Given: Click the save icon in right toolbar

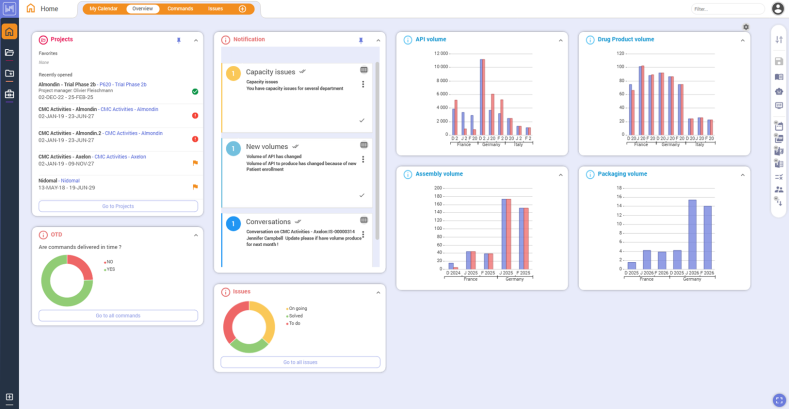Looking at the screenshot, I should (x=779, y=61).
